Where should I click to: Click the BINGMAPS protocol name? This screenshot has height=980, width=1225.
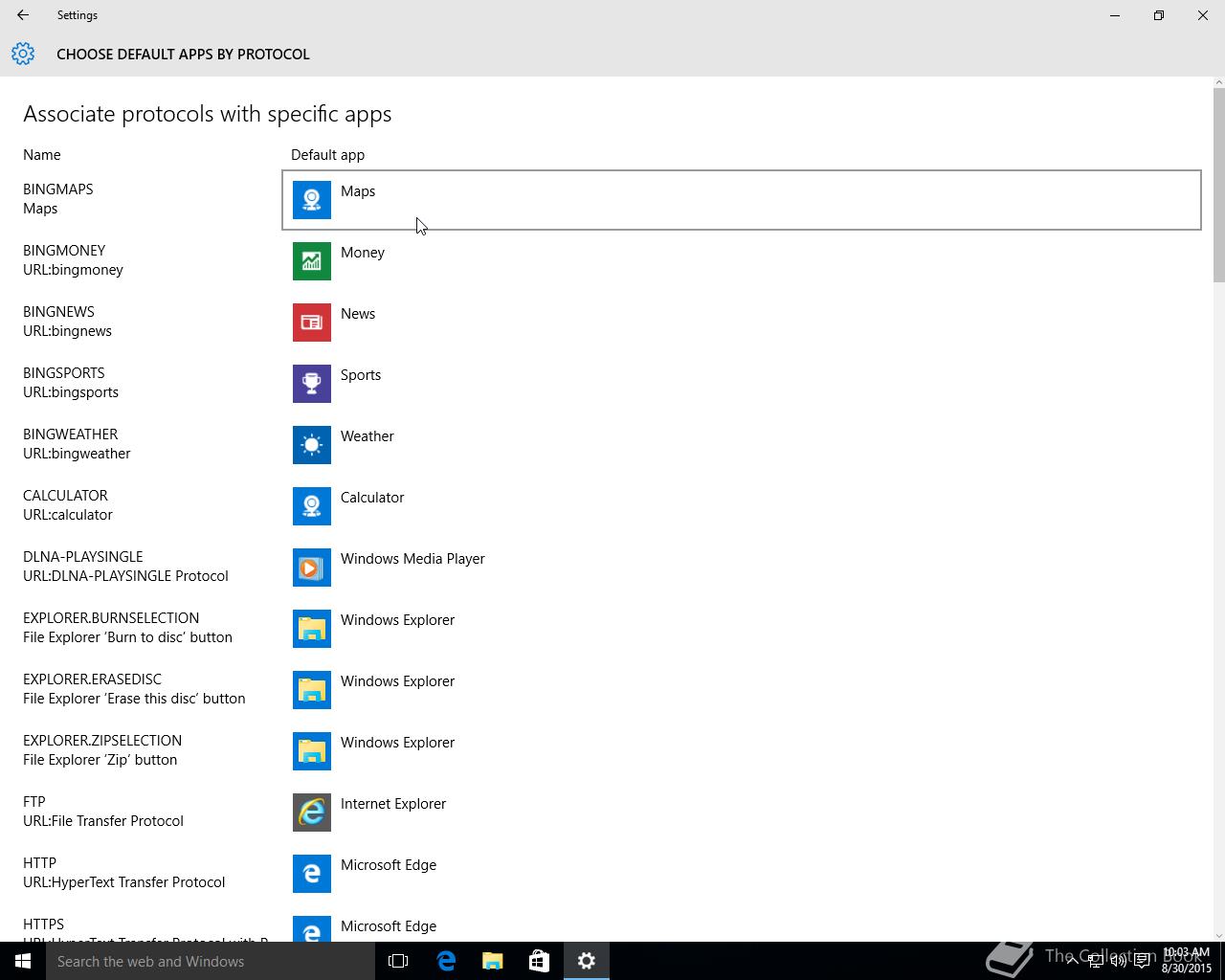click(58, 189)
